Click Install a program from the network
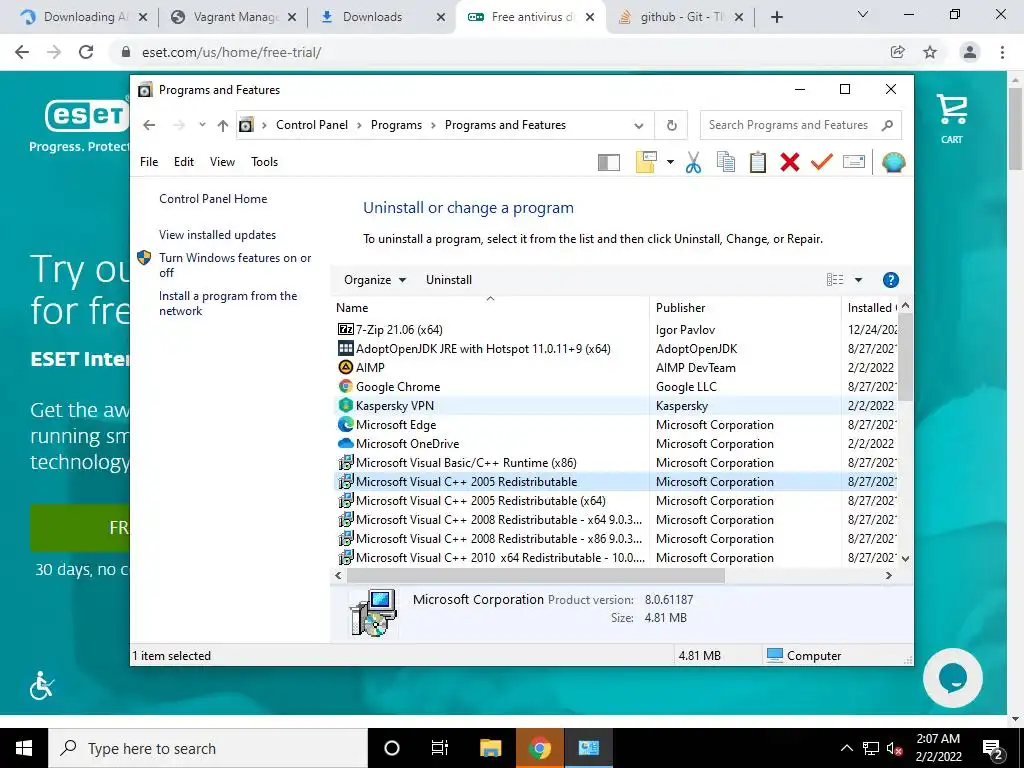Screen dimensions: 1024x768 tap(228, 304)
